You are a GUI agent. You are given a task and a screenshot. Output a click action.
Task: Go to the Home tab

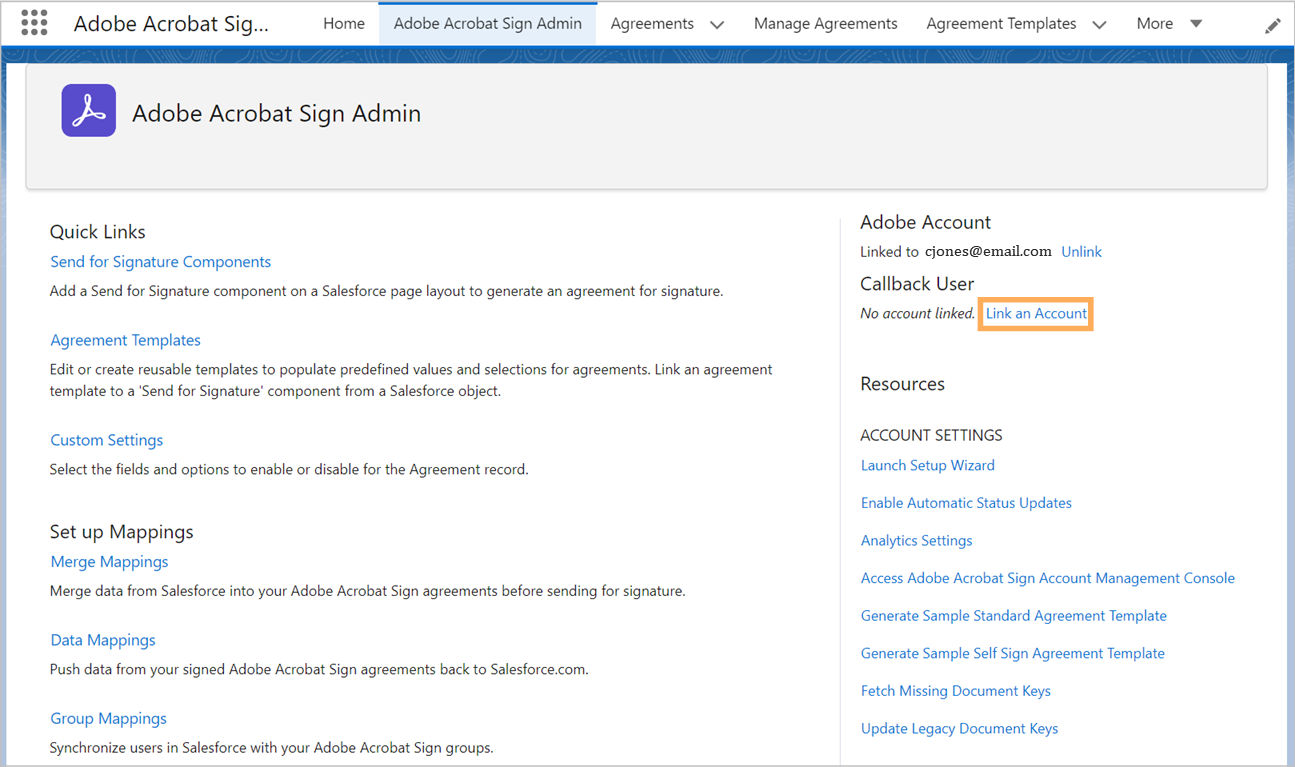344,23
